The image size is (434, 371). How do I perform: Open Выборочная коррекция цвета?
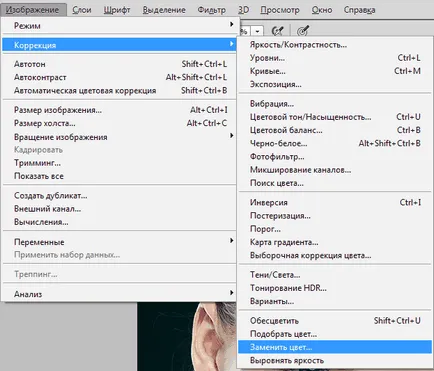point(335,255)
